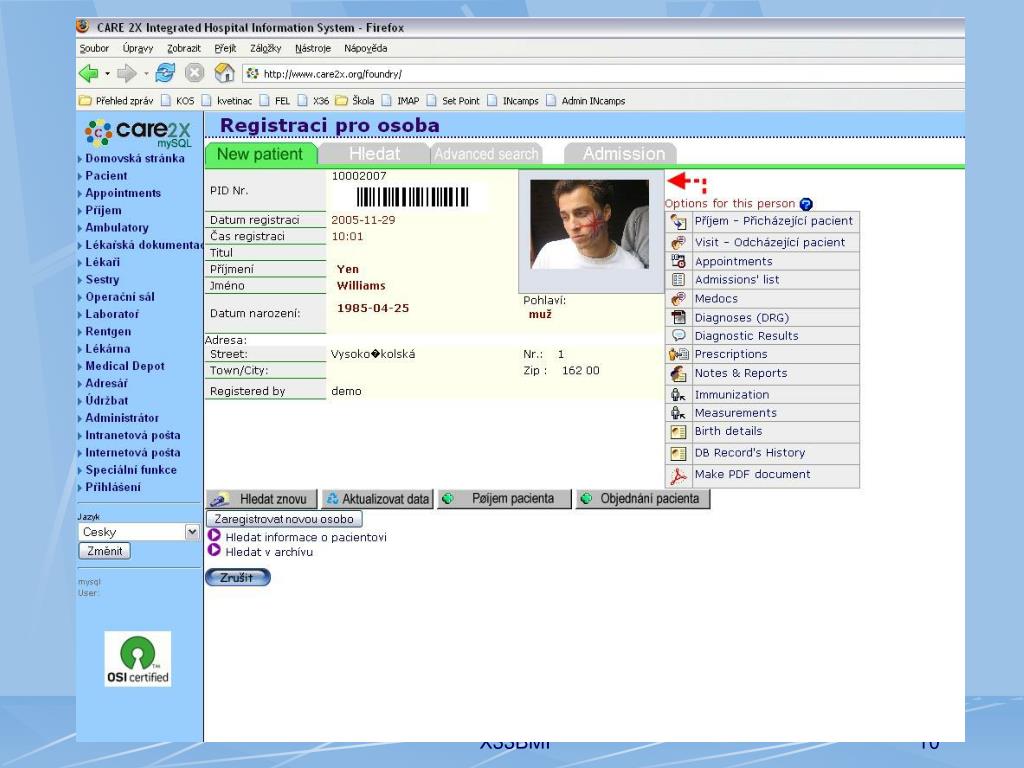The image size is (1024, 768).
Task: Open the Přihlášení sidebar link
Action: click(x=113, y=487)
